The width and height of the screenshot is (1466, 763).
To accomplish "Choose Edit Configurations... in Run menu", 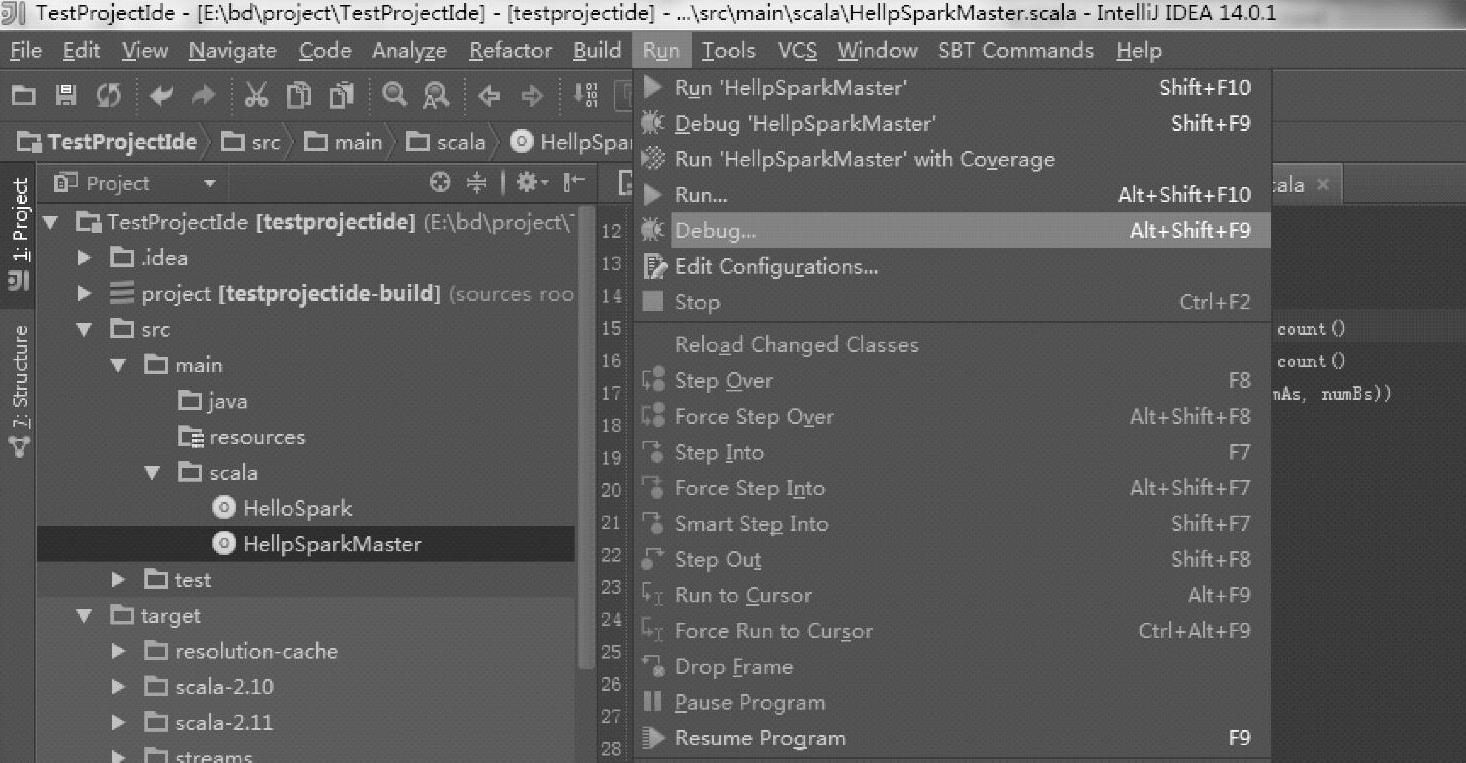I will coord(952,267).
